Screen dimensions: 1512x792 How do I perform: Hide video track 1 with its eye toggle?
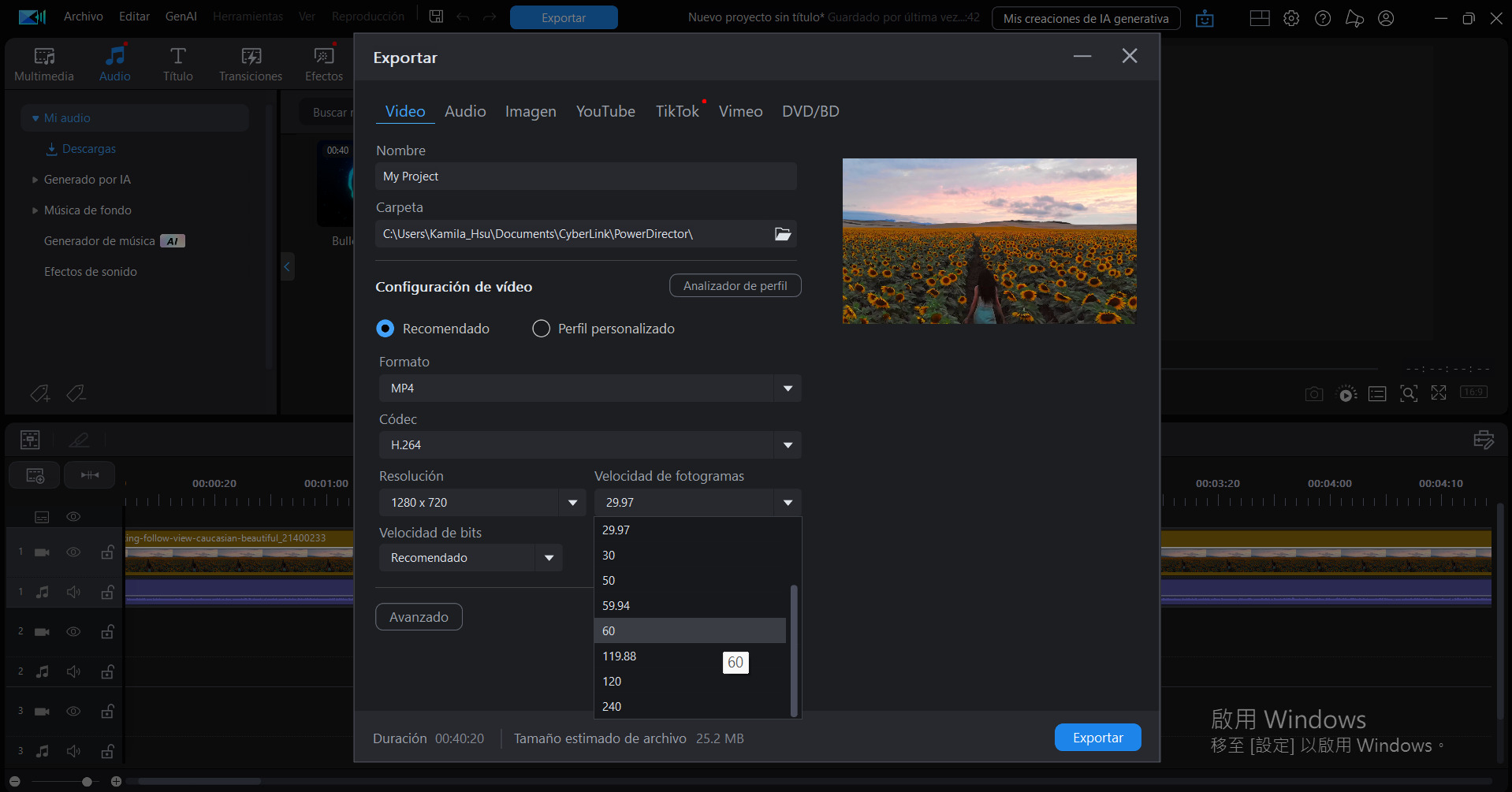[73, 552]
